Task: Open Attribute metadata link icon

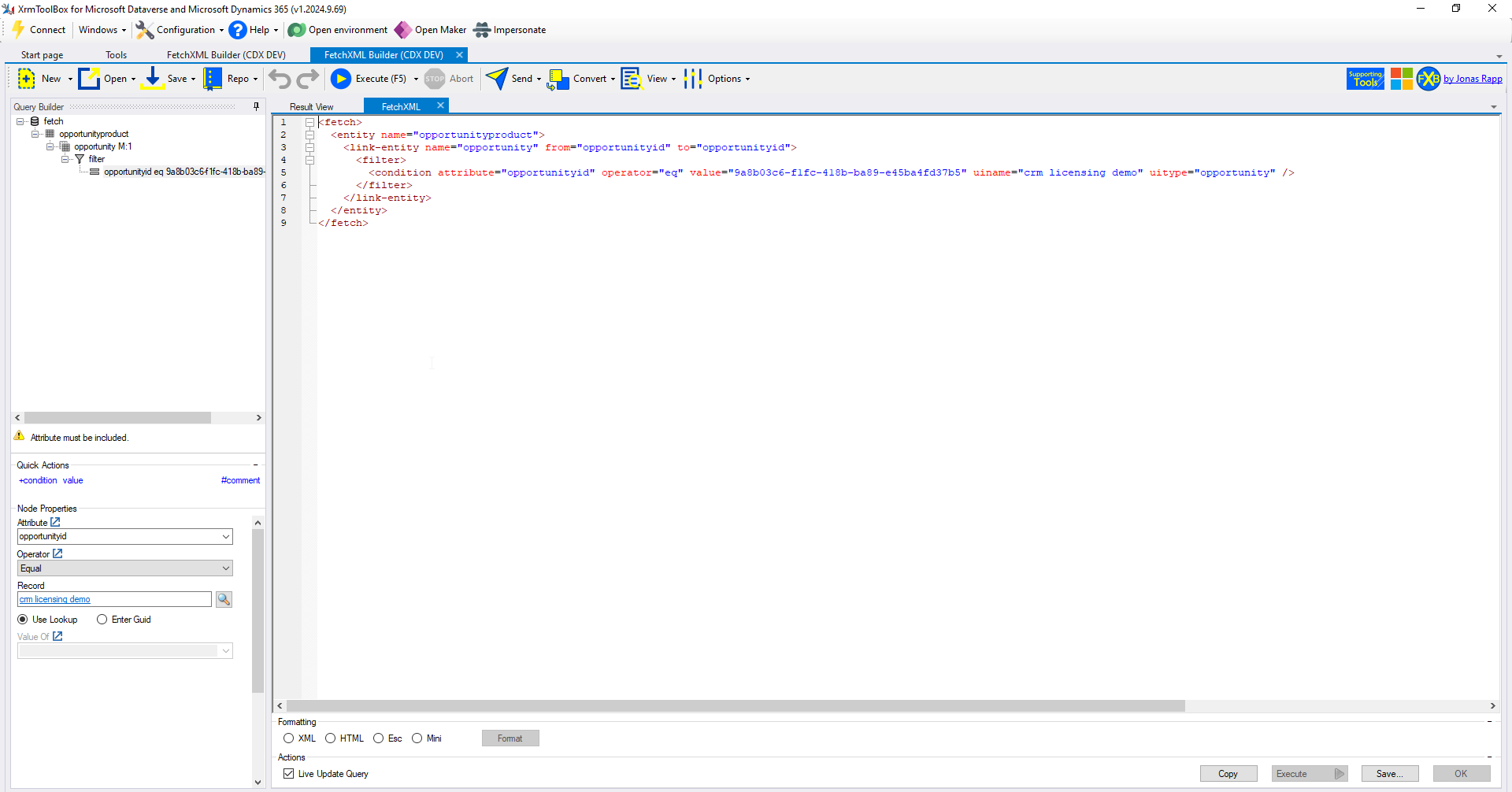Action: click(x=55, y=522)
